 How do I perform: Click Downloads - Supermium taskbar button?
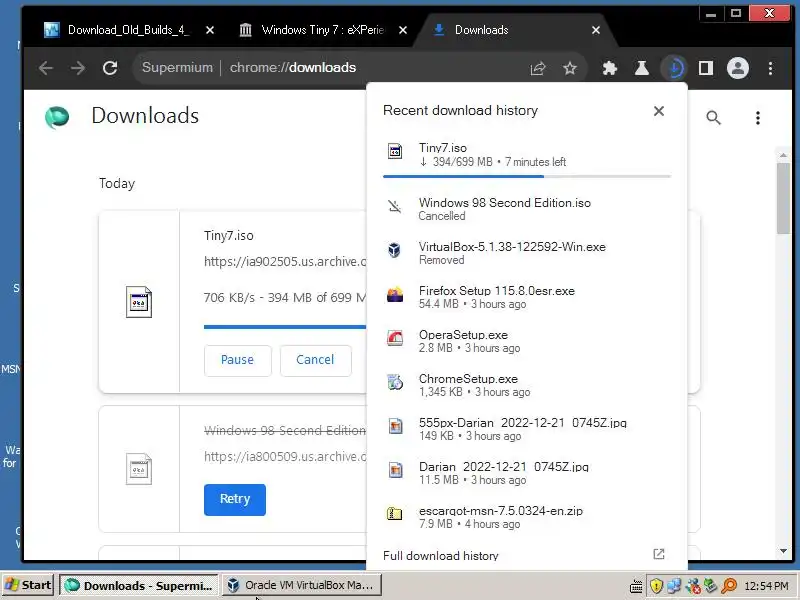pos(139,585)
